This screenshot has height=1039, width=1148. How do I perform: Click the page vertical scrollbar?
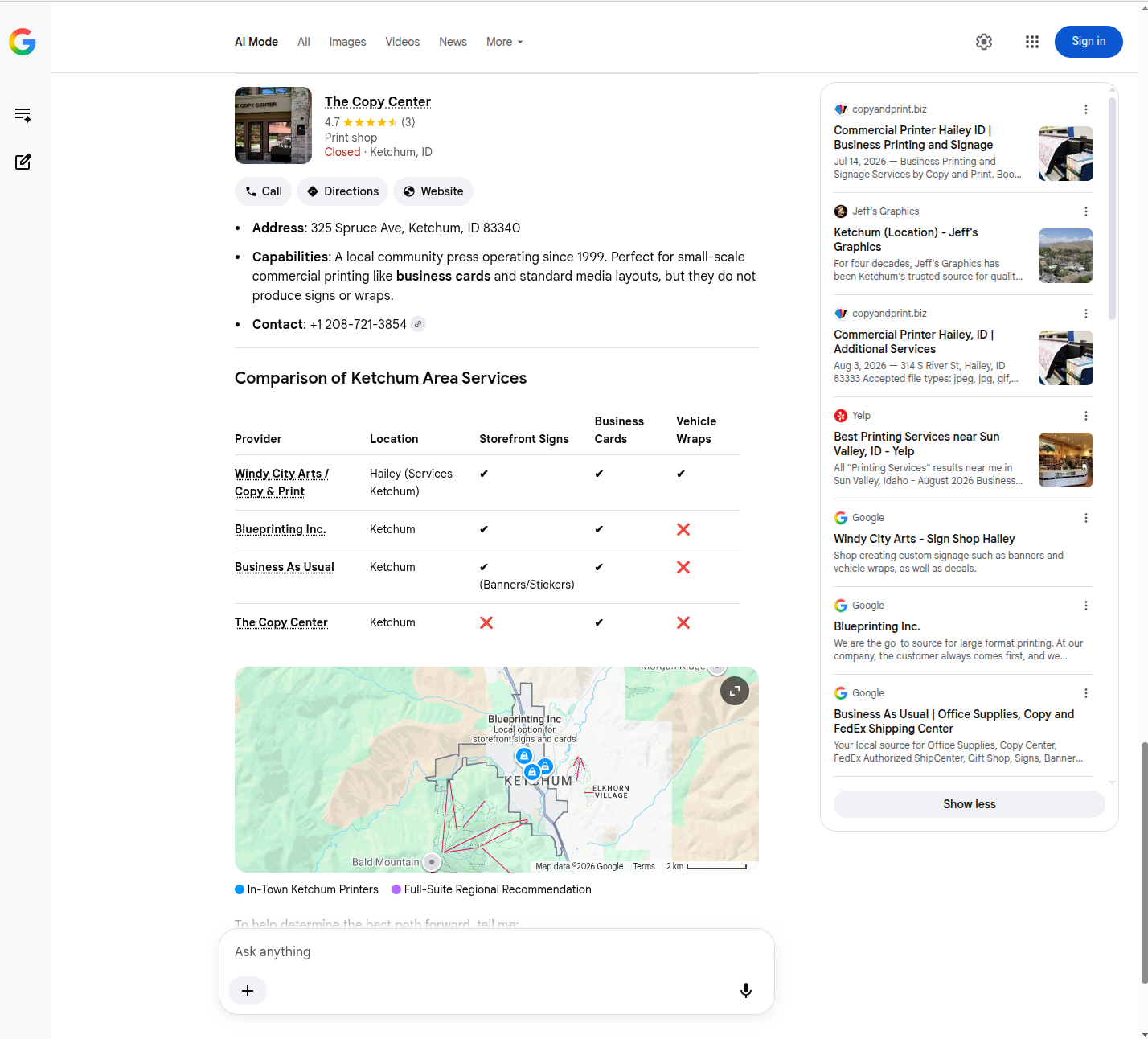click(x=1144, y=863)
